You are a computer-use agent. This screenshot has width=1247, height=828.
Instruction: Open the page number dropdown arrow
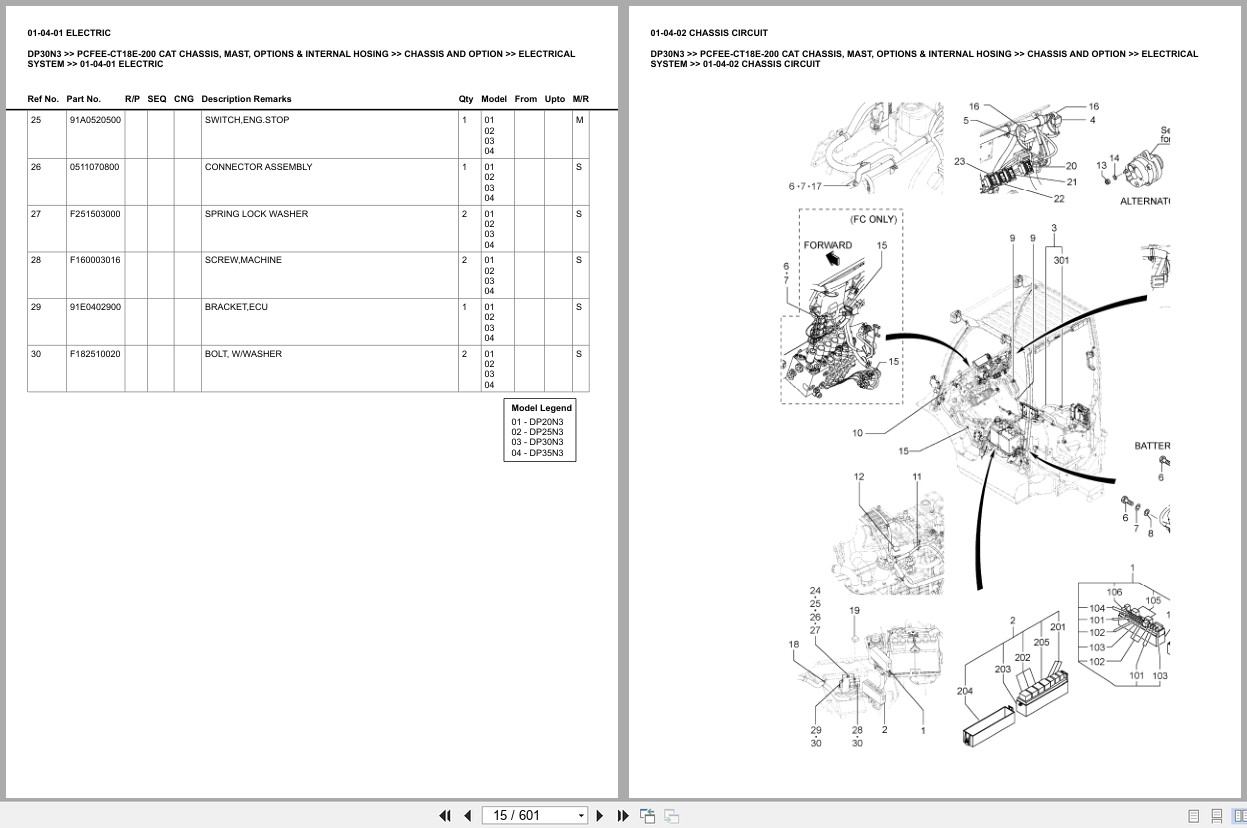(581, 816)
